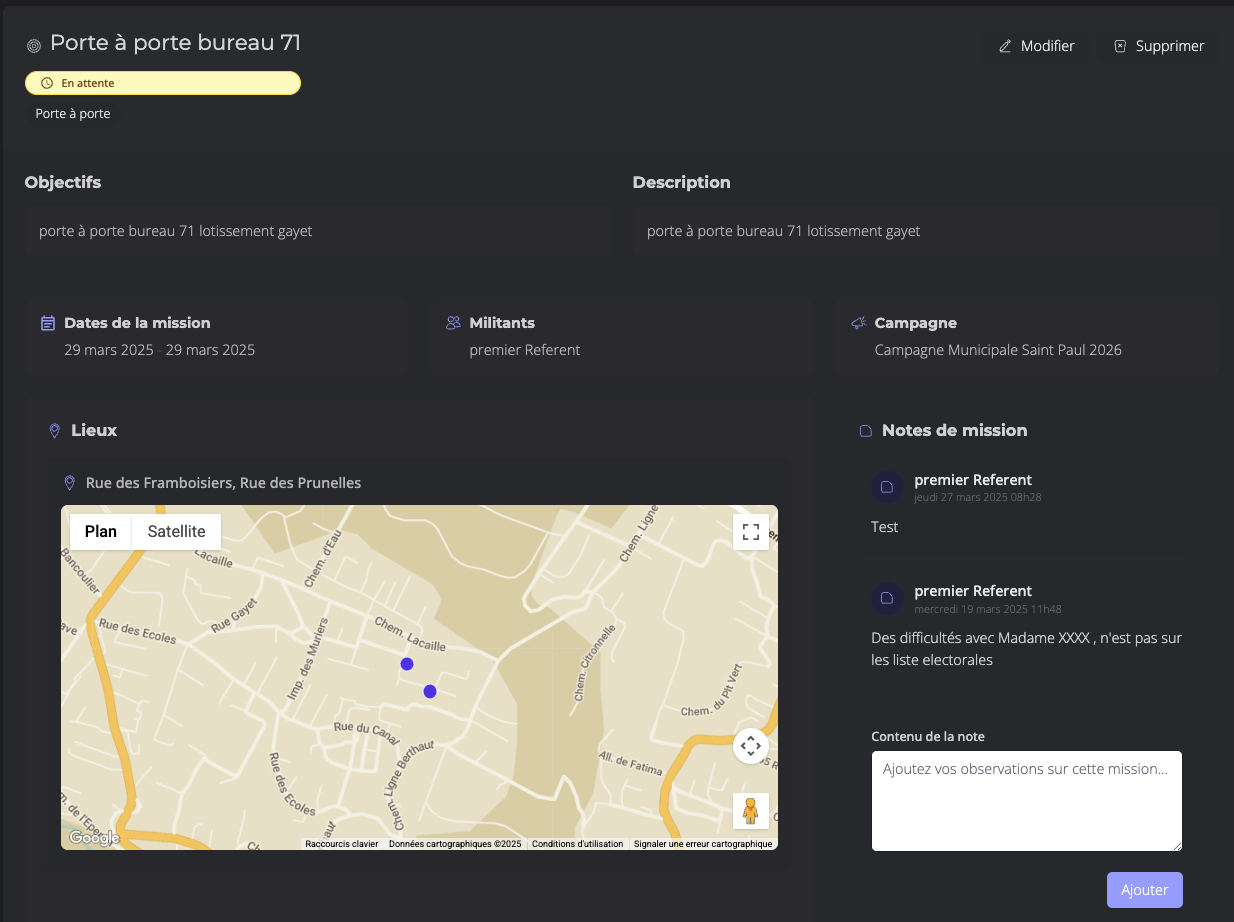
Task: Open the map camera pan controls
Action: pos(751,745)
